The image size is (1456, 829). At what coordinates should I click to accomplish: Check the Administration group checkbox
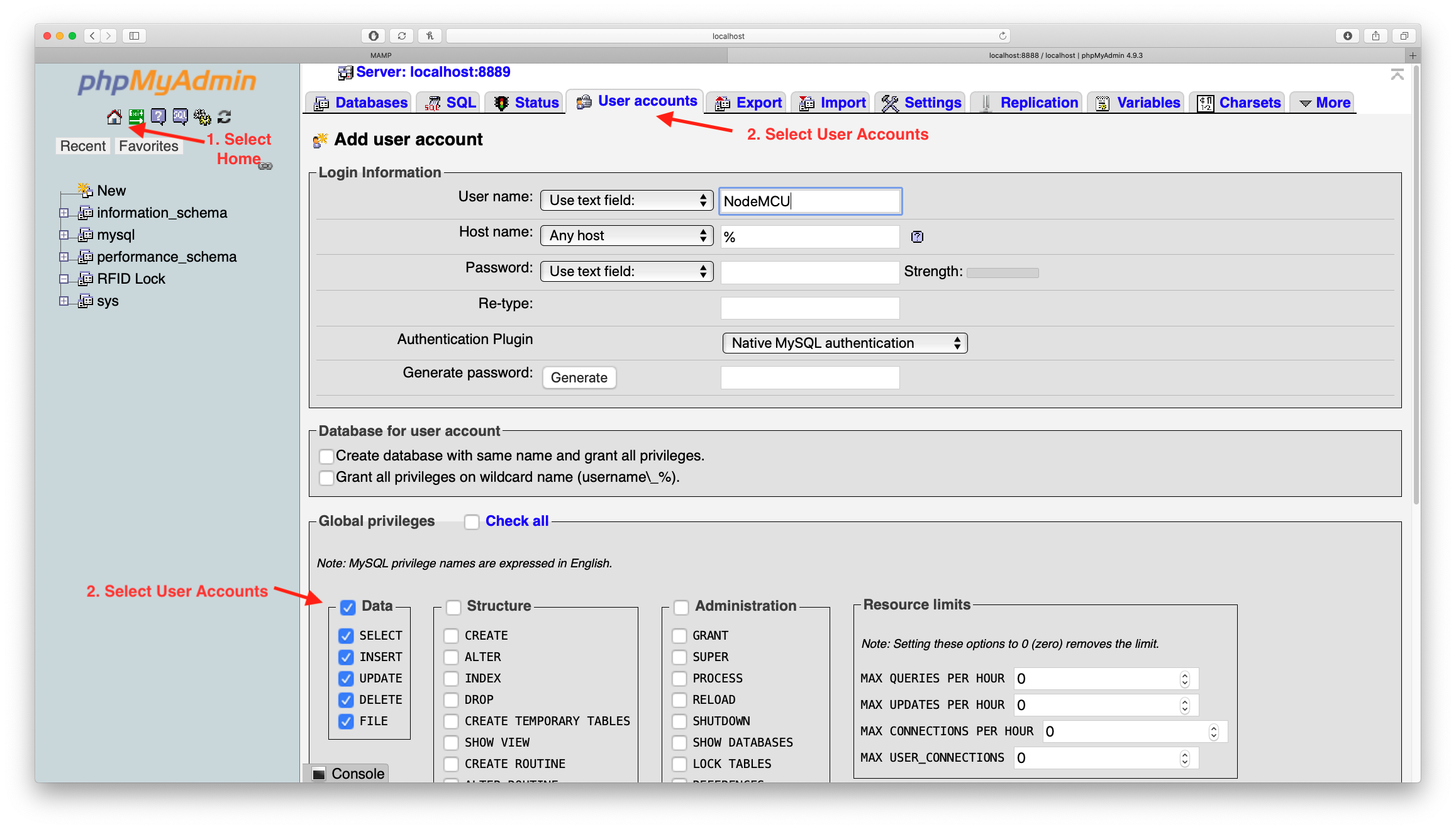pyautogui.click(x=681, y=607)
